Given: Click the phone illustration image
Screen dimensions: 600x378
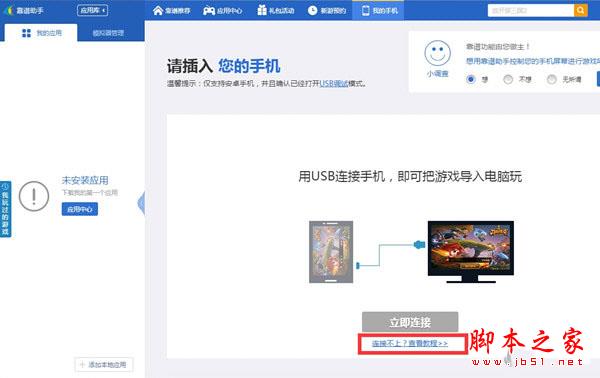Looking at the screenshot, I should pos(331,252).
